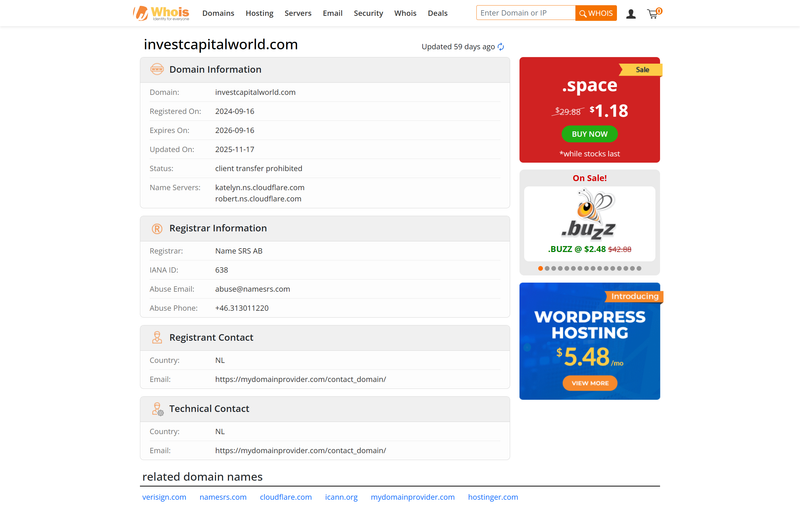Click the orange WHOIS search button

click(596, 13)
